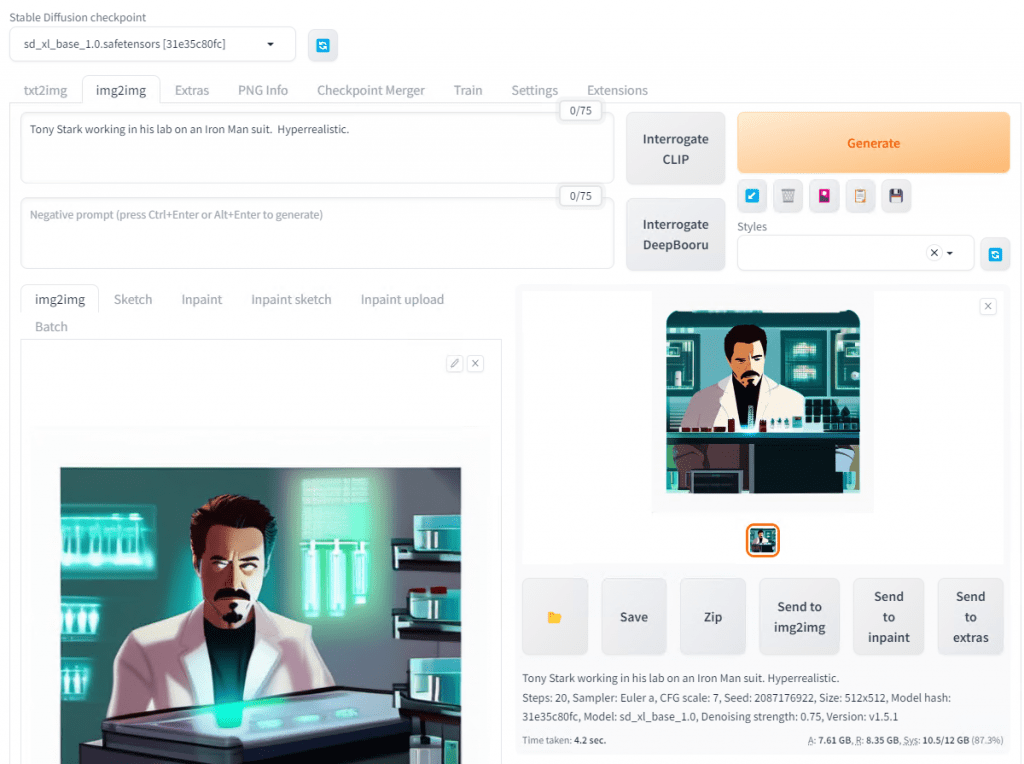
Task: Go to the Checkpoint Merger tab
Action: (x=370, y=90)
